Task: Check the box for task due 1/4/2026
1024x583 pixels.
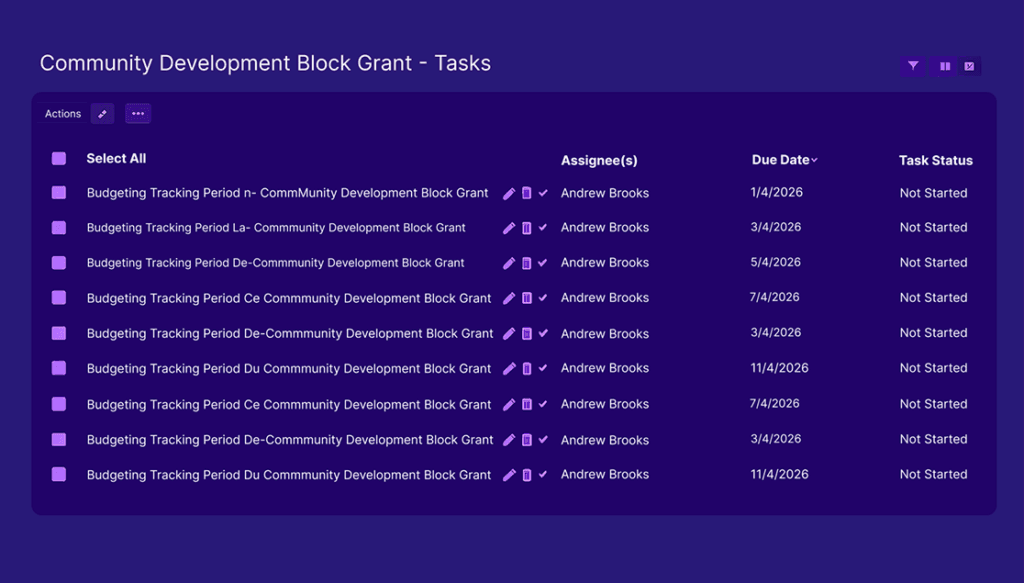Action: coord(59,193)
